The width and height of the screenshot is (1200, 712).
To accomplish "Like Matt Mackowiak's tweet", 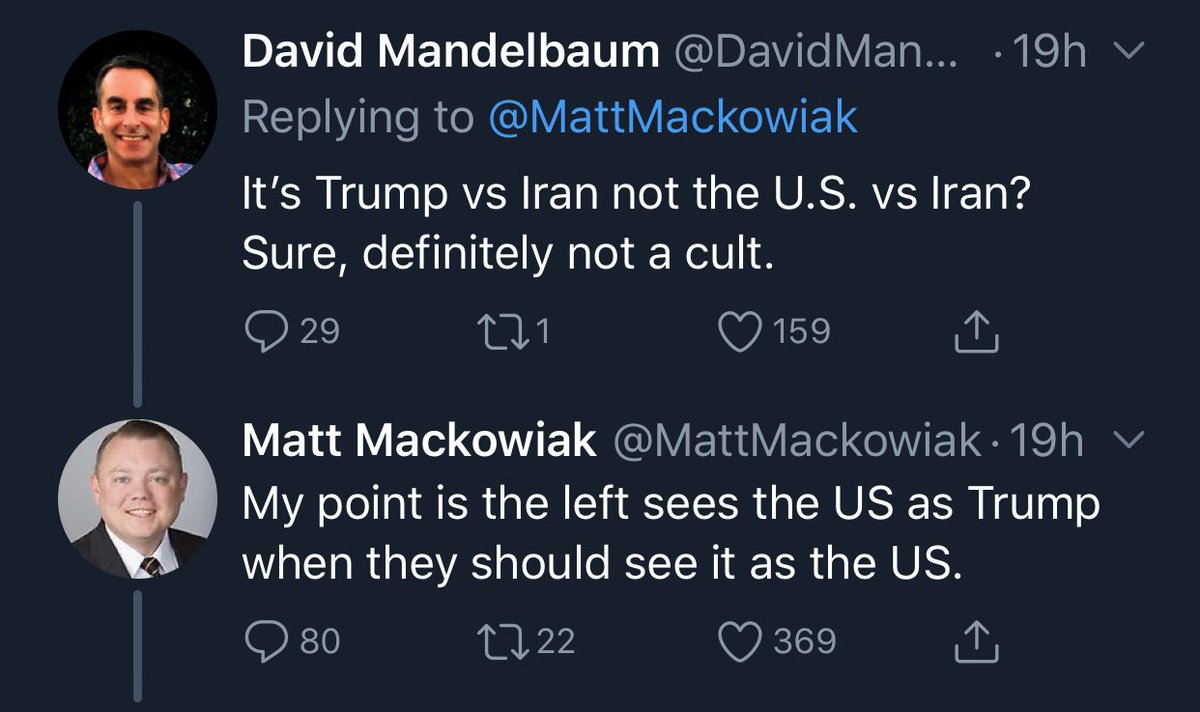I will [742, 641].
